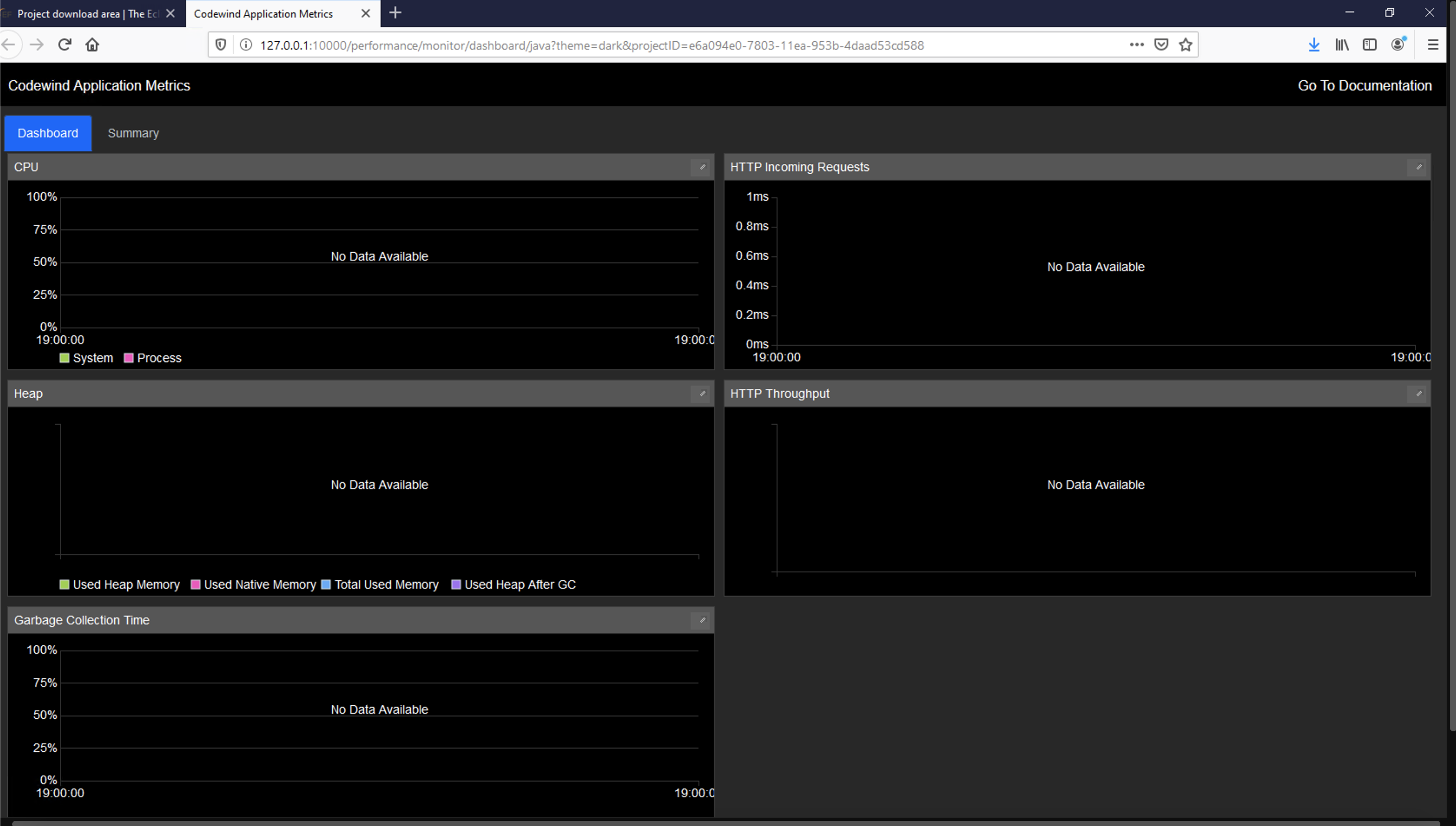Edit the CPU chart using its pencil icon

tap(702, 167)
